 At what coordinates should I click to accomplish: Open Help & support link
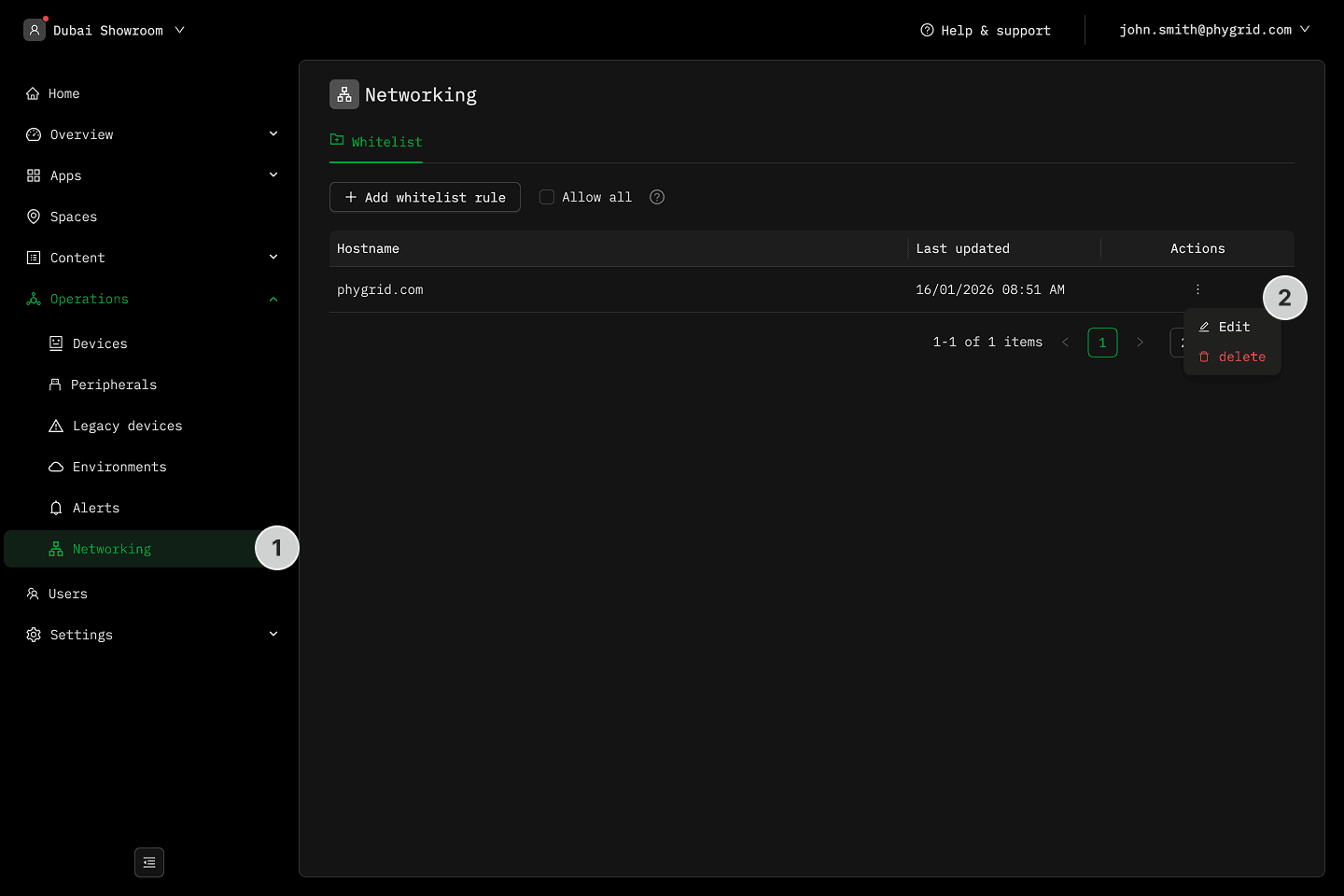coord(986,30)
